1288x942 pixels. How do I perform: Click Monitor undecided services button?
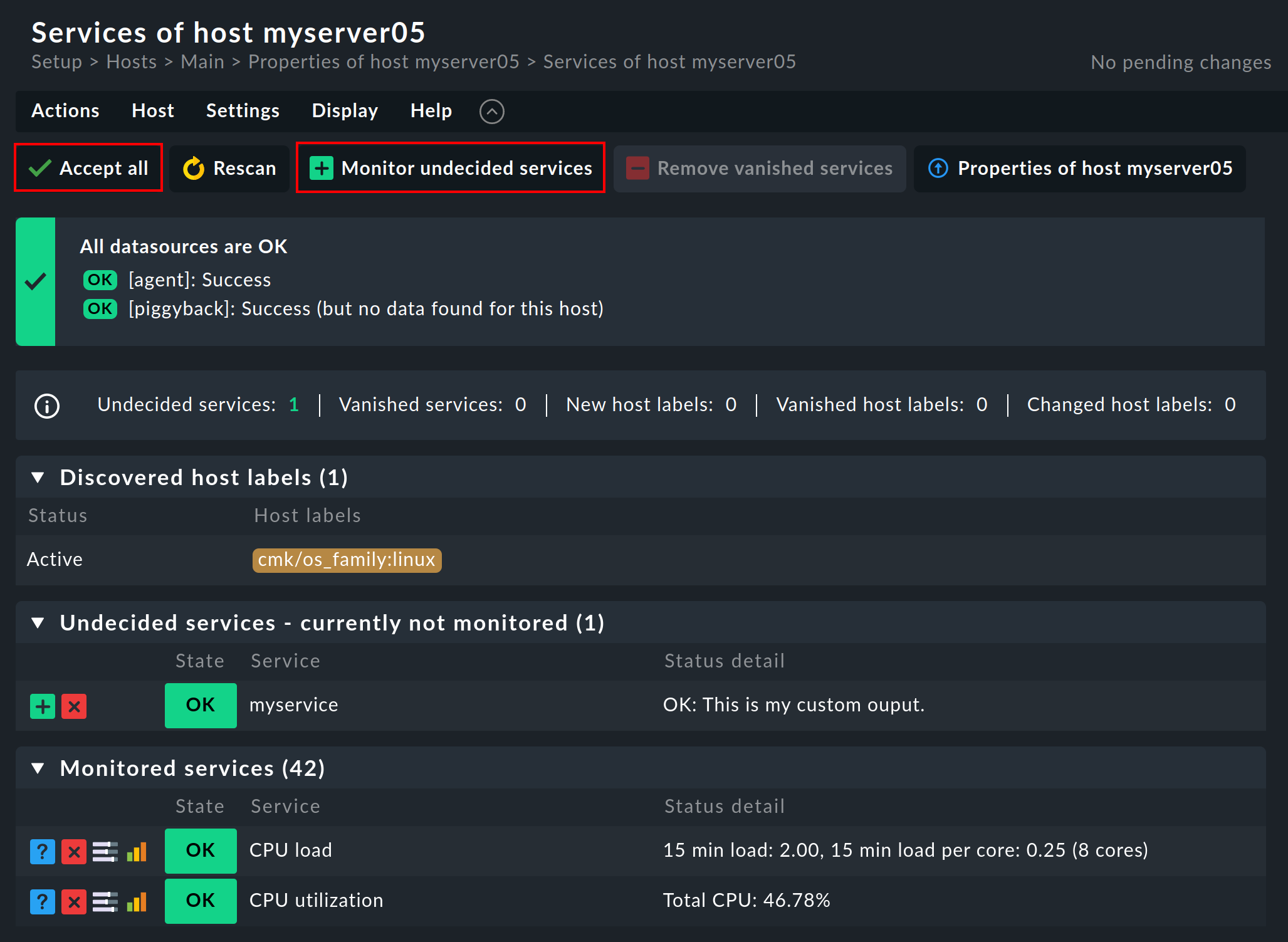[451, 168]
